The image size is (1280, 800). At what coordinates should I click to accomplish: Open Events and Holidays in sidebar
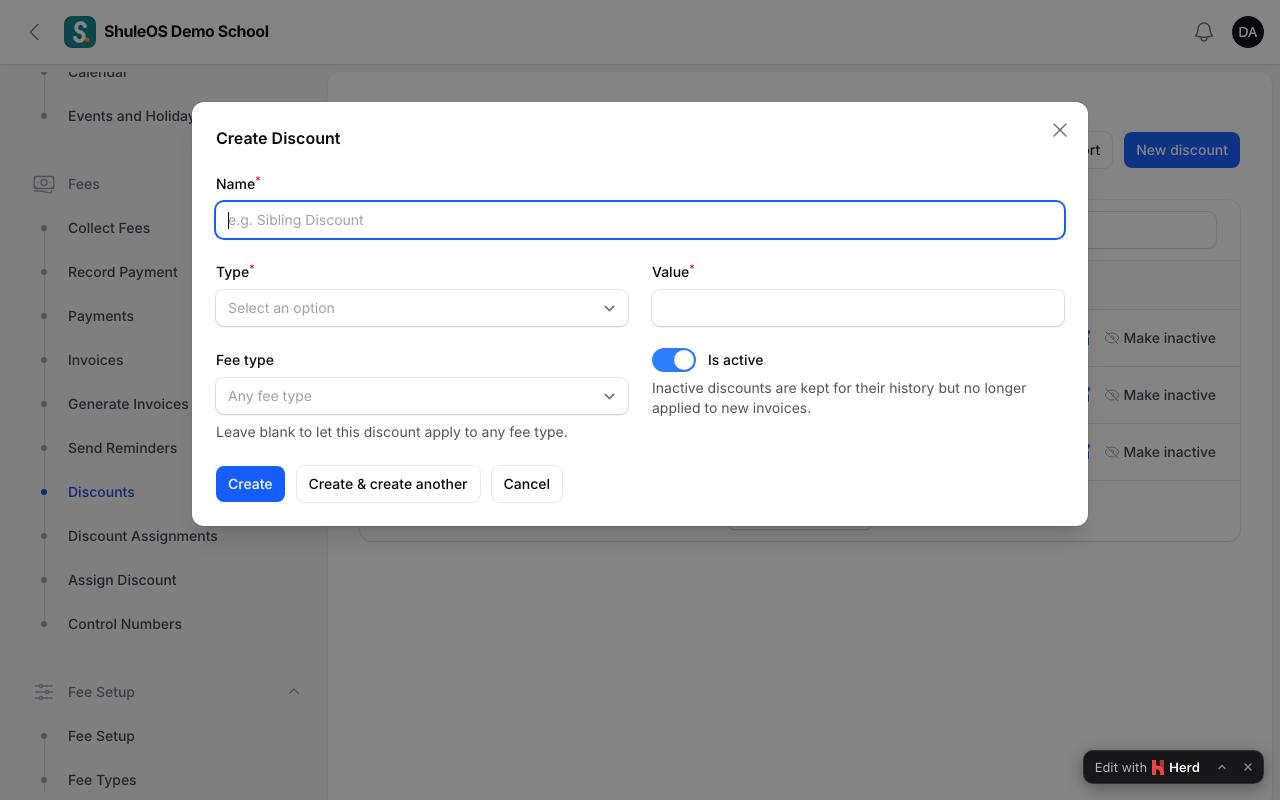(x=130, y=116)
